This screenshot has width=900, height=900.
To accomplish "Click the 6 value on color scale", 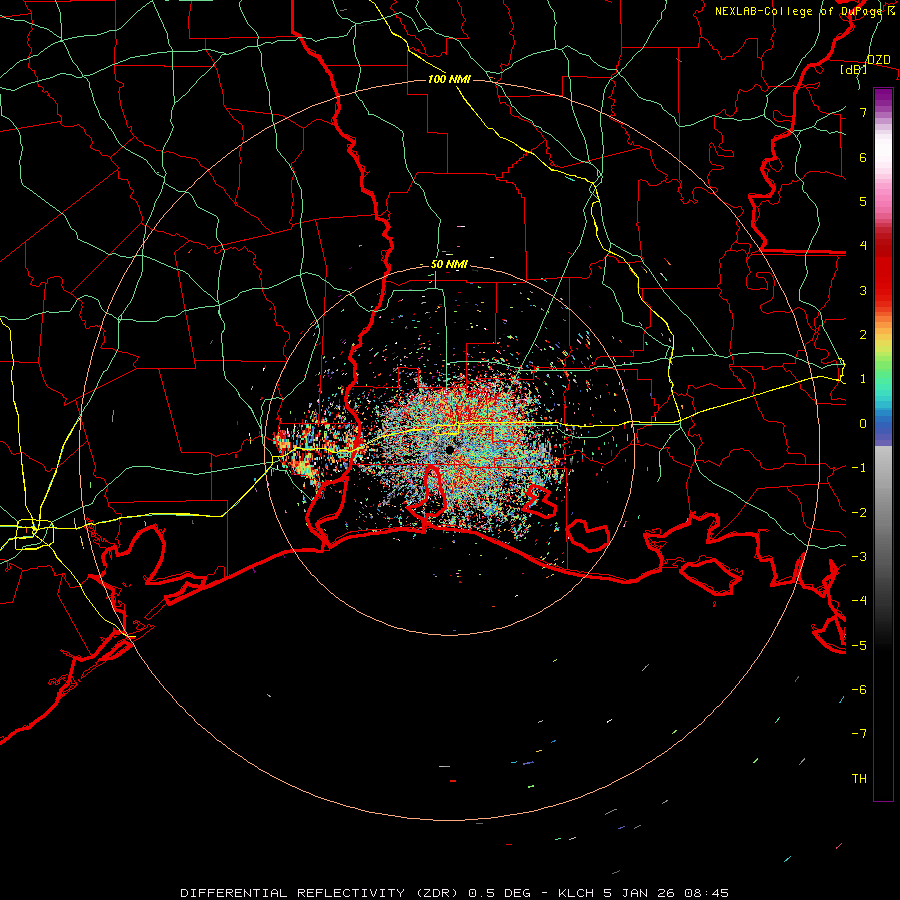I will point(863,157).
